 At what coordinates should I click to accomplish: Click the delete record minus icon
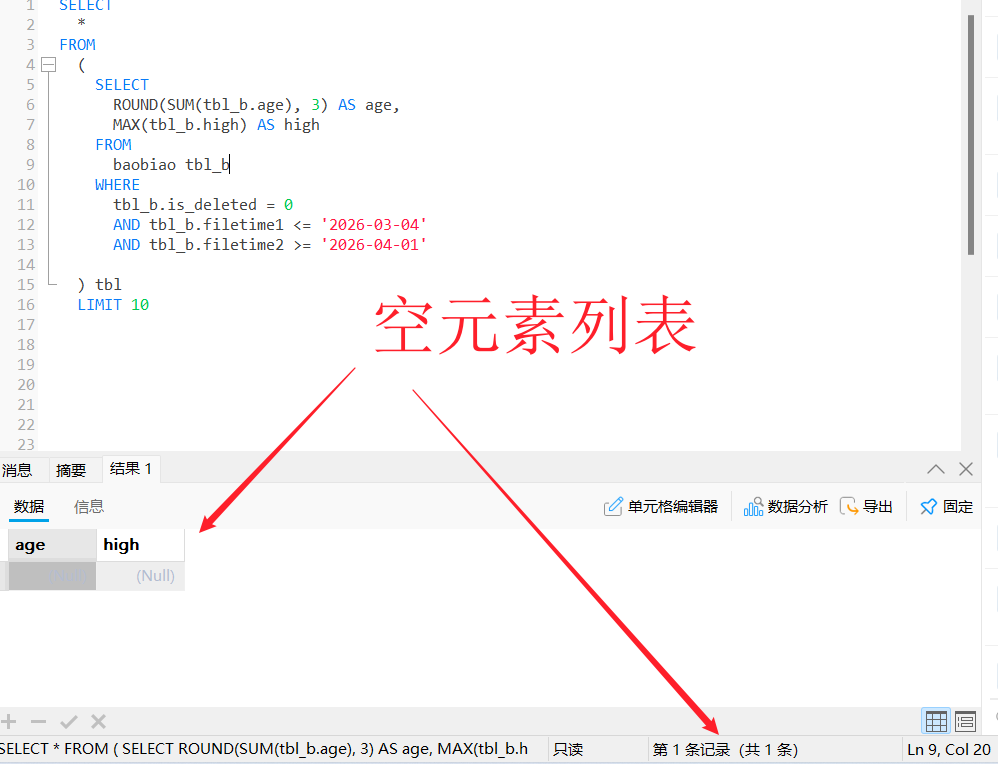pyautogui.click(x=38, y=721)
